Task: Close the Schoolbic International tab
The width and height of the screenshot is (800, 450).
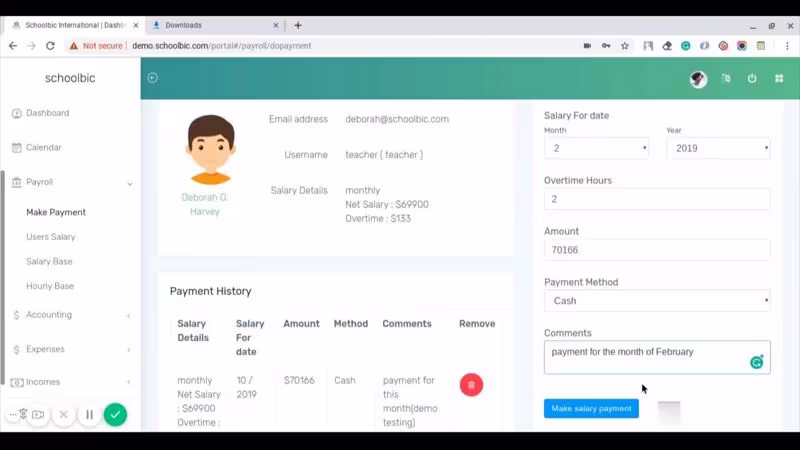Action: point(136,25)
